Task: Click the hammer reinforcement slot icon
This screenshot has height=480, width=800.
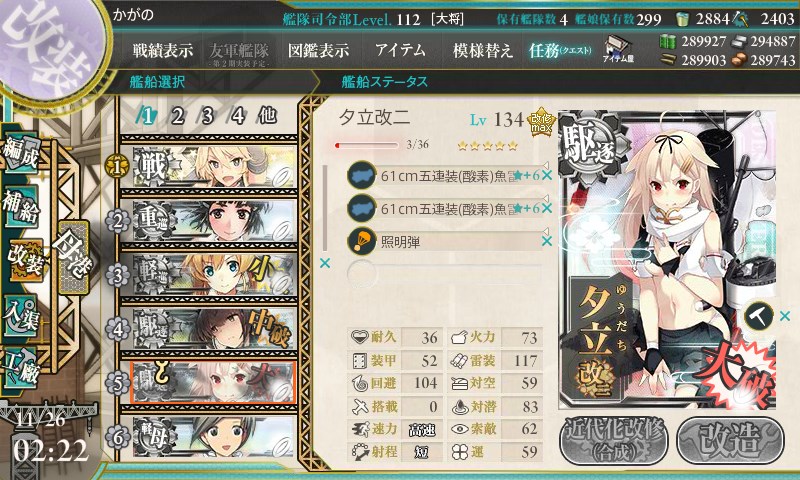Action: (x=759, y=316)
